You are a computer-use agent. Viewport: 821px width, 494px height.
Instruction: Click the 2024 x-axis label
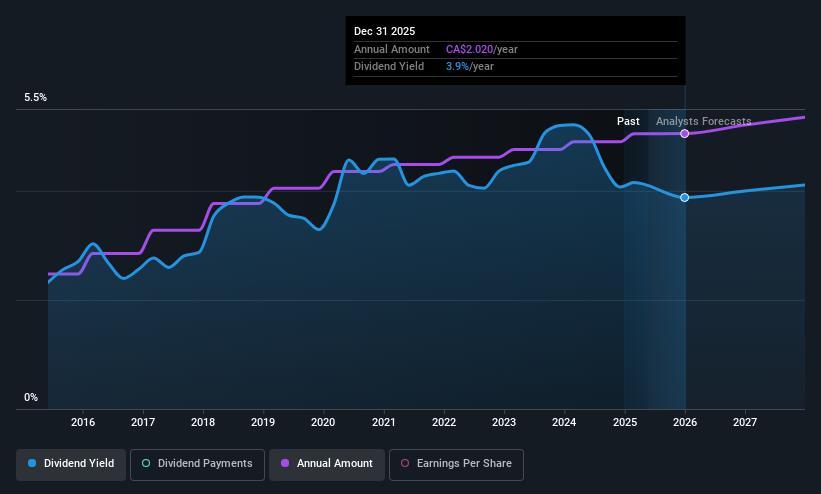pos(564,422)
